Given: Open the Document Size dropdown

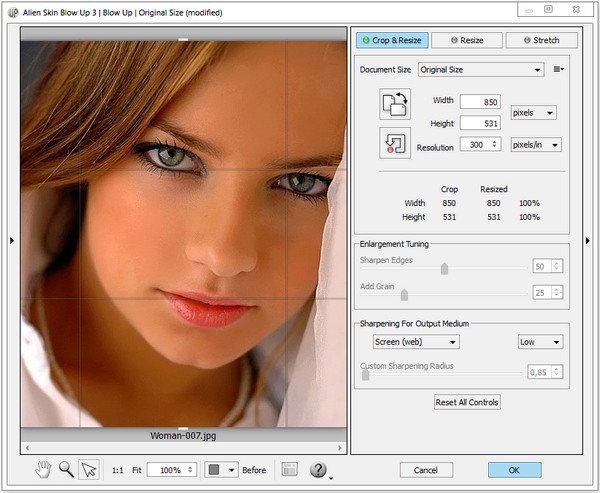Looking at the screenshot, I should [480, 69].
